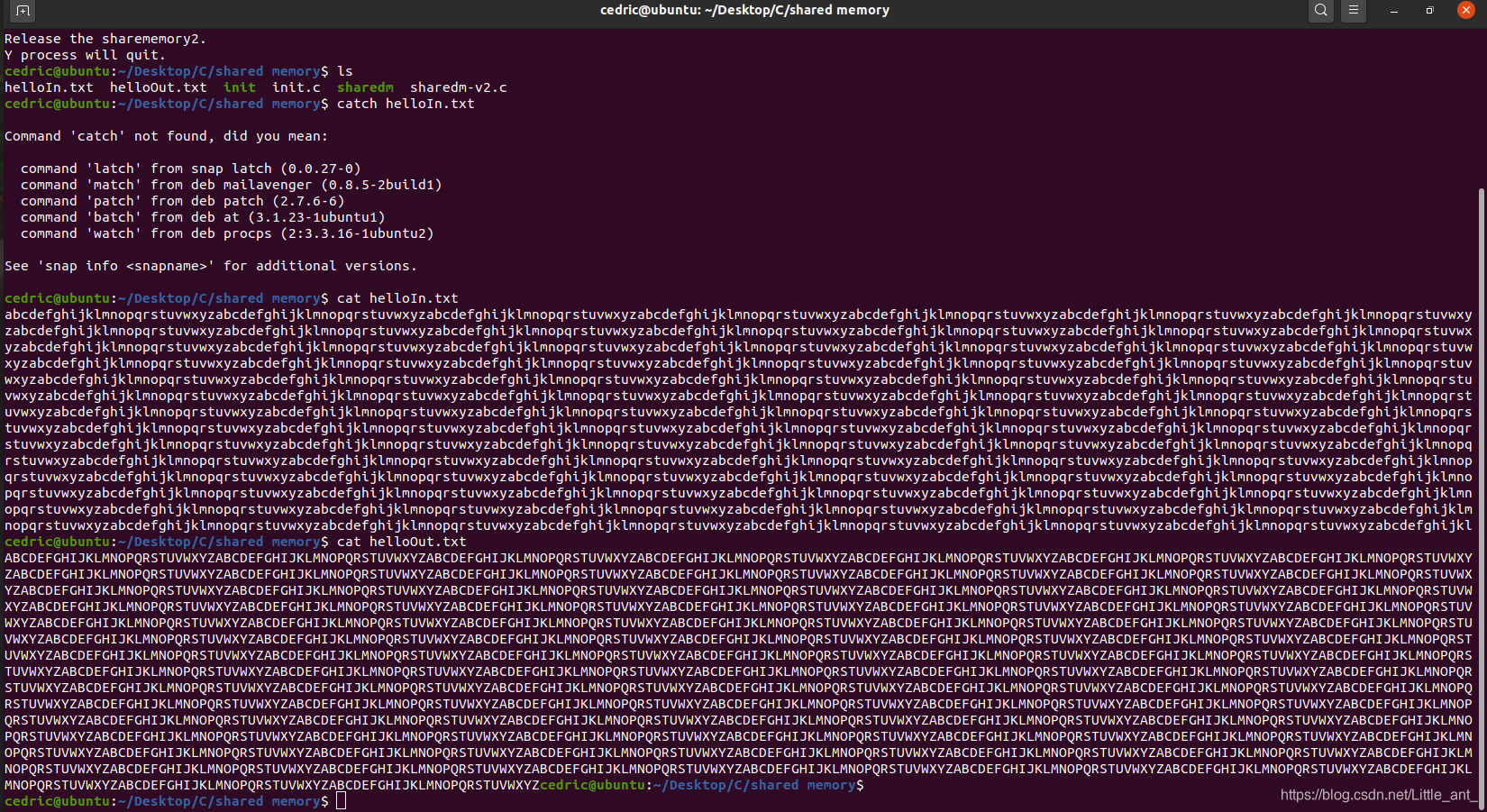Restore down the terminal window
Image resolution: width=1487 pixels, height=812 pixels.
(x=1429, y=11)
